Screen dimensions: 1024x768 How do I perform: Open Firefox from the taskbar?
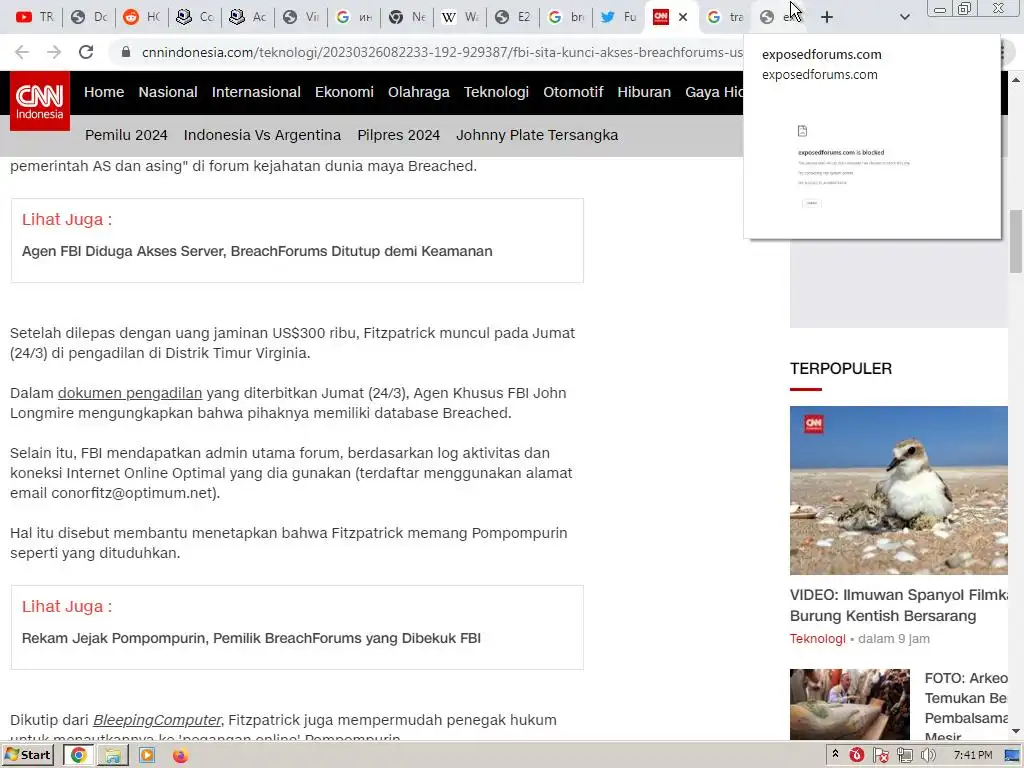click(x=180, y=755)
